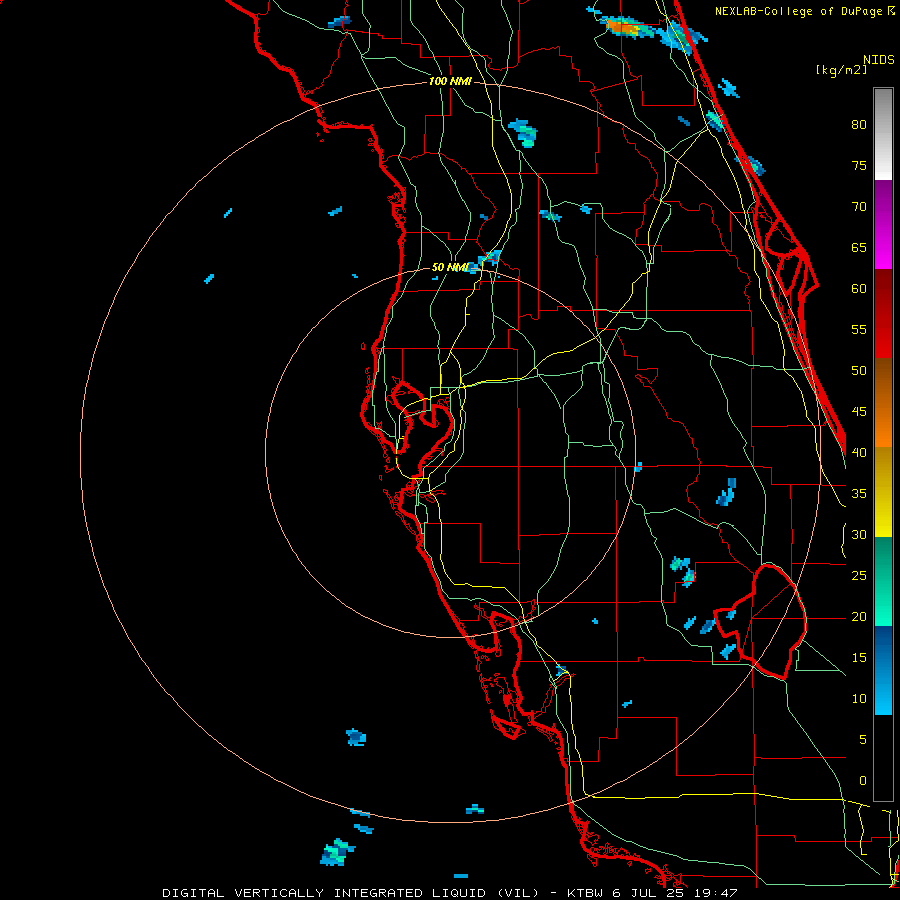Click the 75 value on color scale

(859, 165)
